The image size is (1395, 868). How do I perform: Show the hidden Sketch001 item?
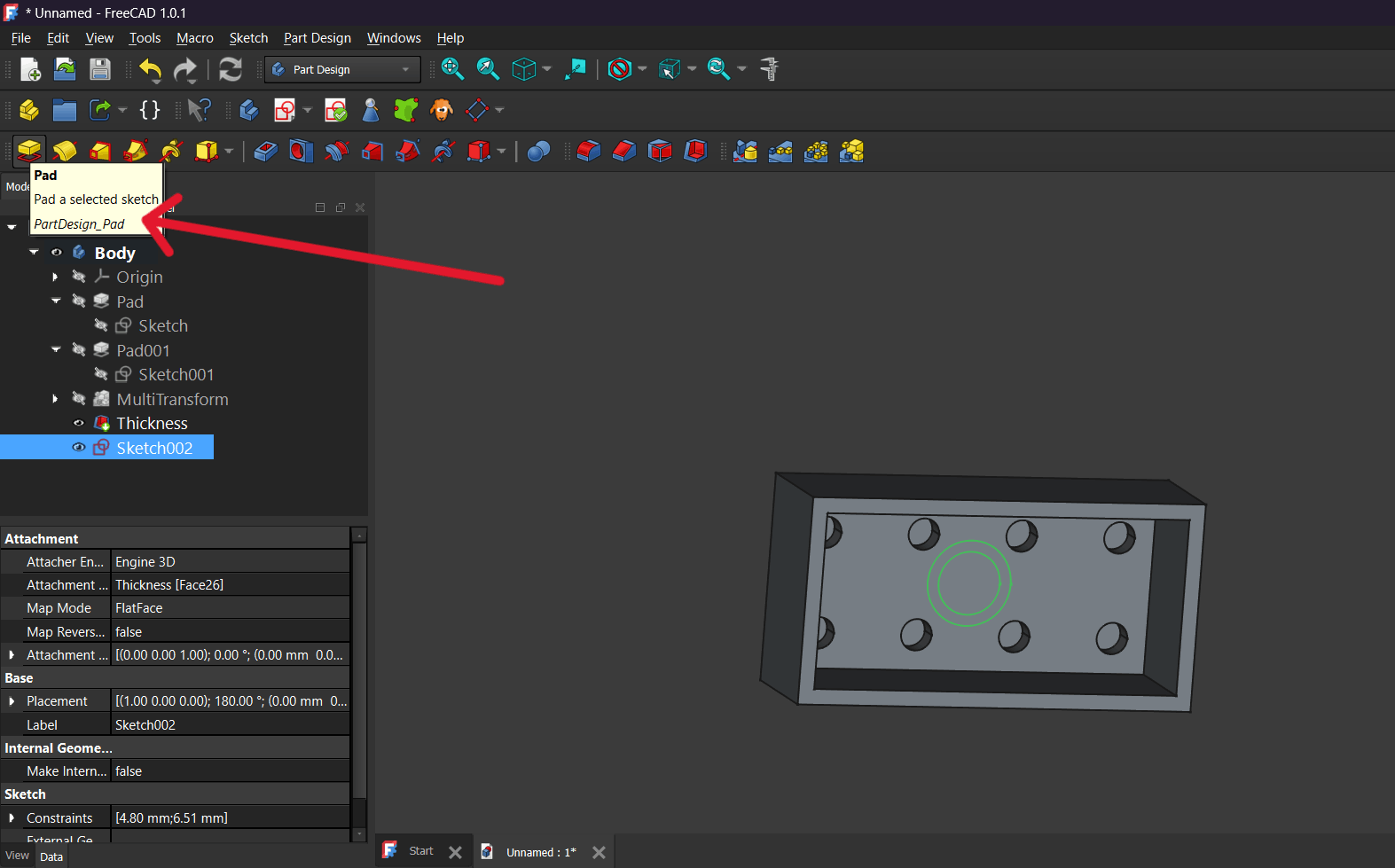pyautogui.click(x=101, y=374)
